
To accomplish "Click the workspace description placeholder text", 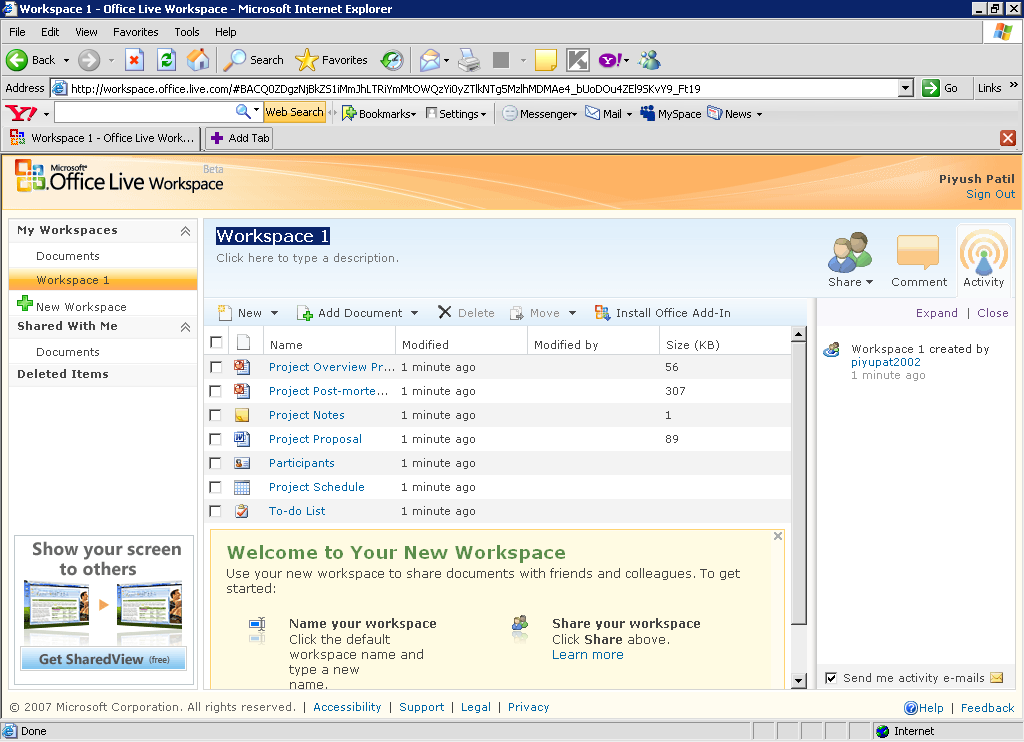I will (x=308, y=258).
